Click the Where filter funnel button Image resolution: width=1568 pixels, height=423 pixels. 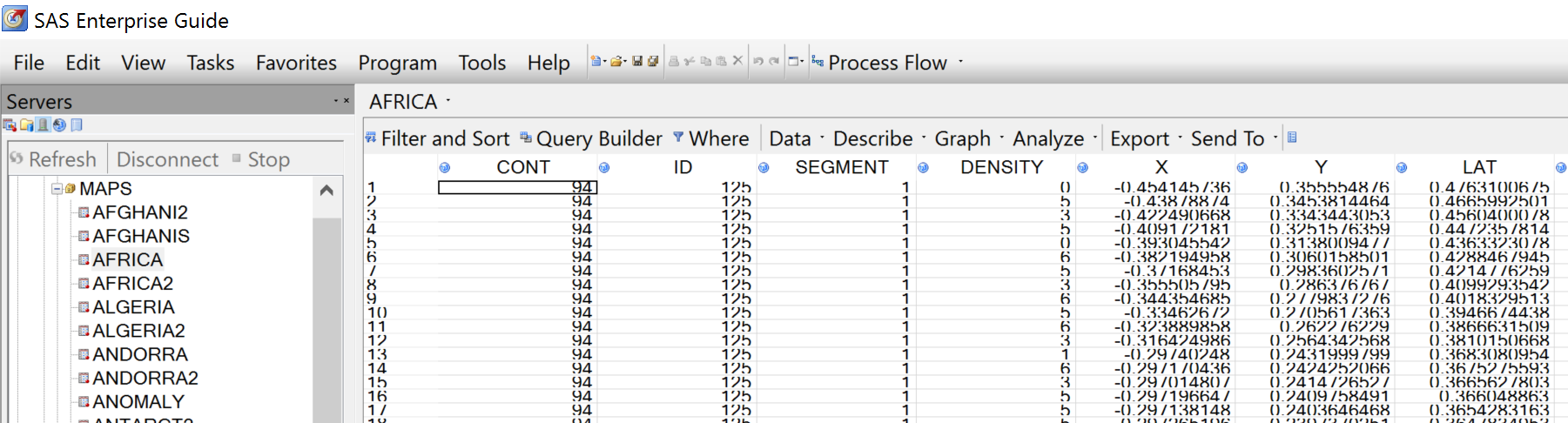(x=710, y=138)
